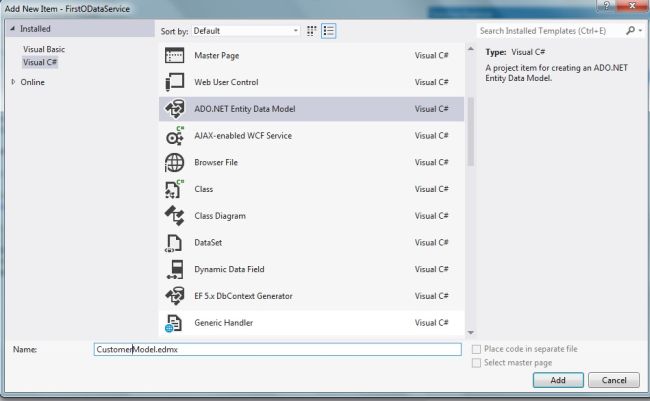
Task: Select the Dynamic Data Field icon
Action: pos(175,270)
